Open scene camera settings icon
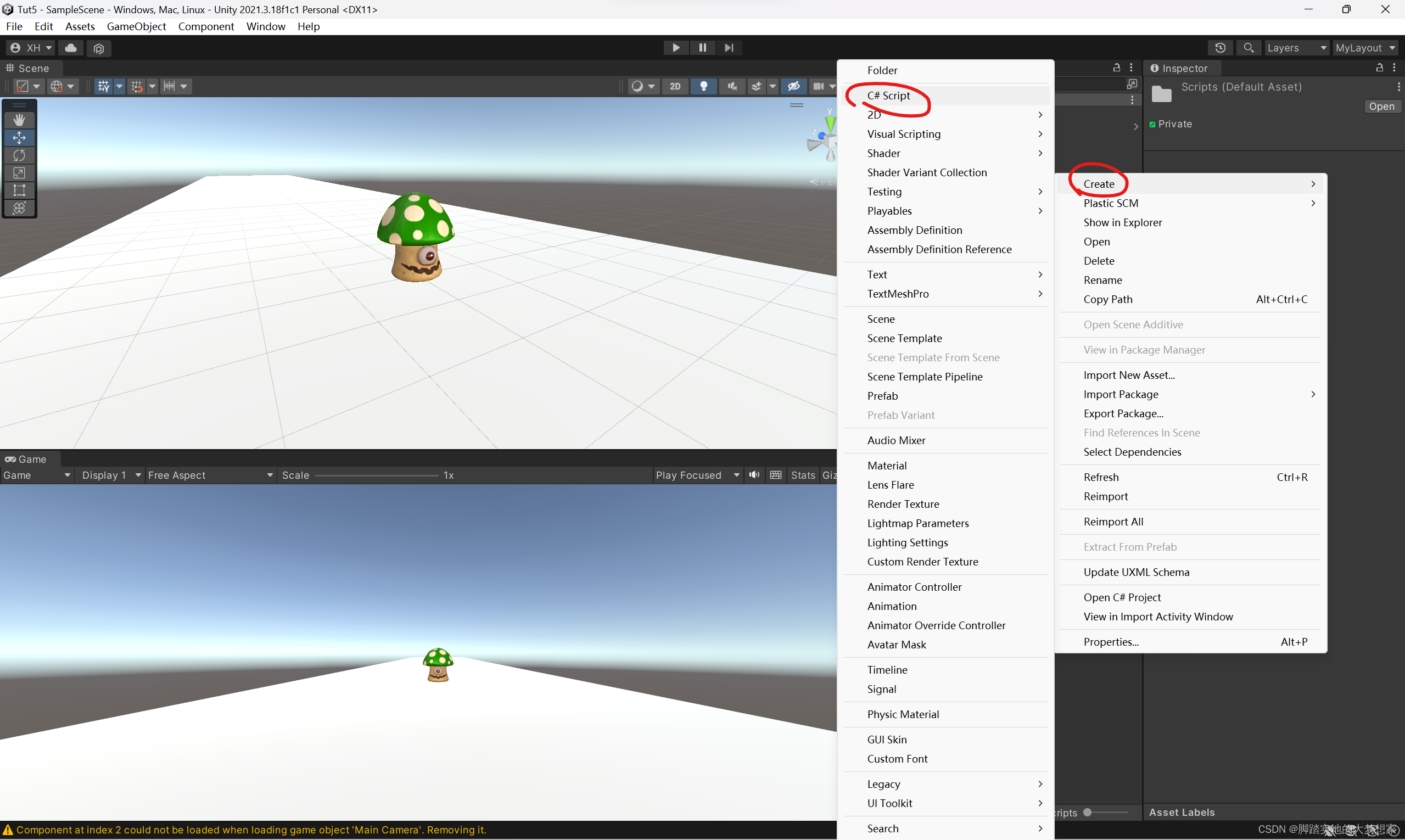 pyautogui.click(x=819, y=86)
